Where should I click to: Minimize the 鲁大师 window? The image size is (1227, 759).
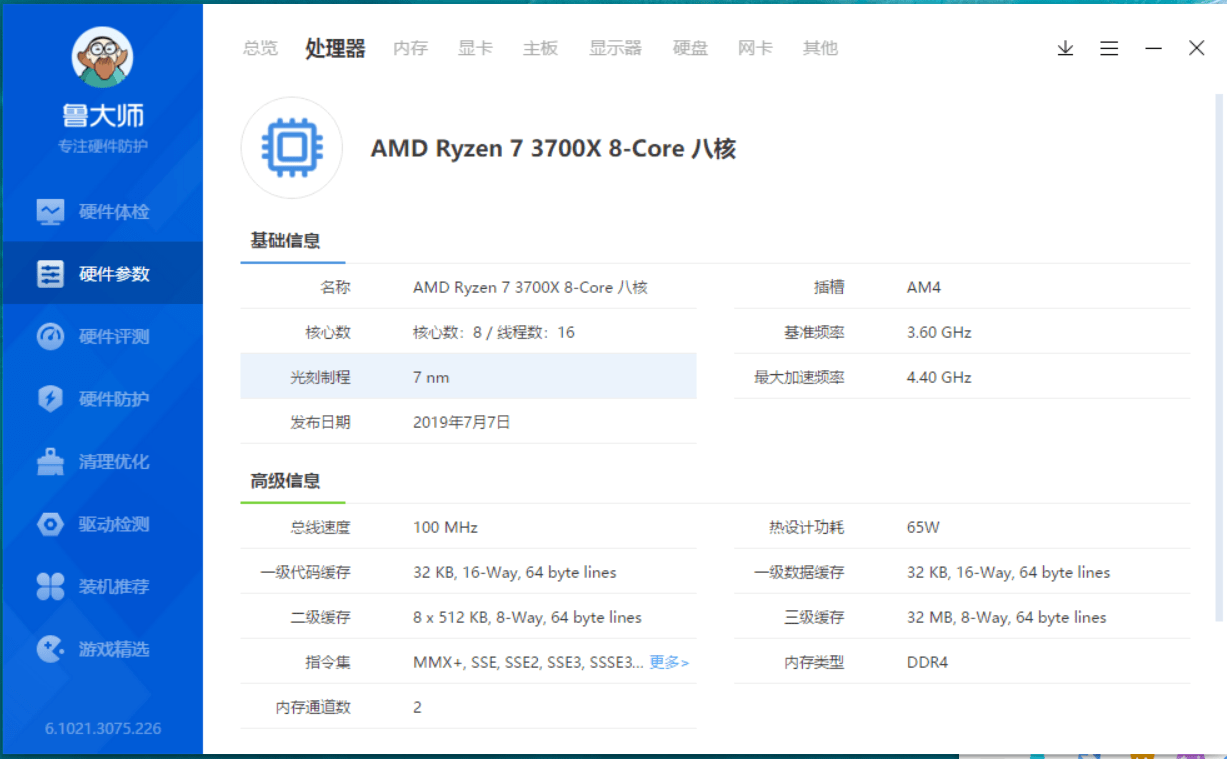click(1153, 48)
